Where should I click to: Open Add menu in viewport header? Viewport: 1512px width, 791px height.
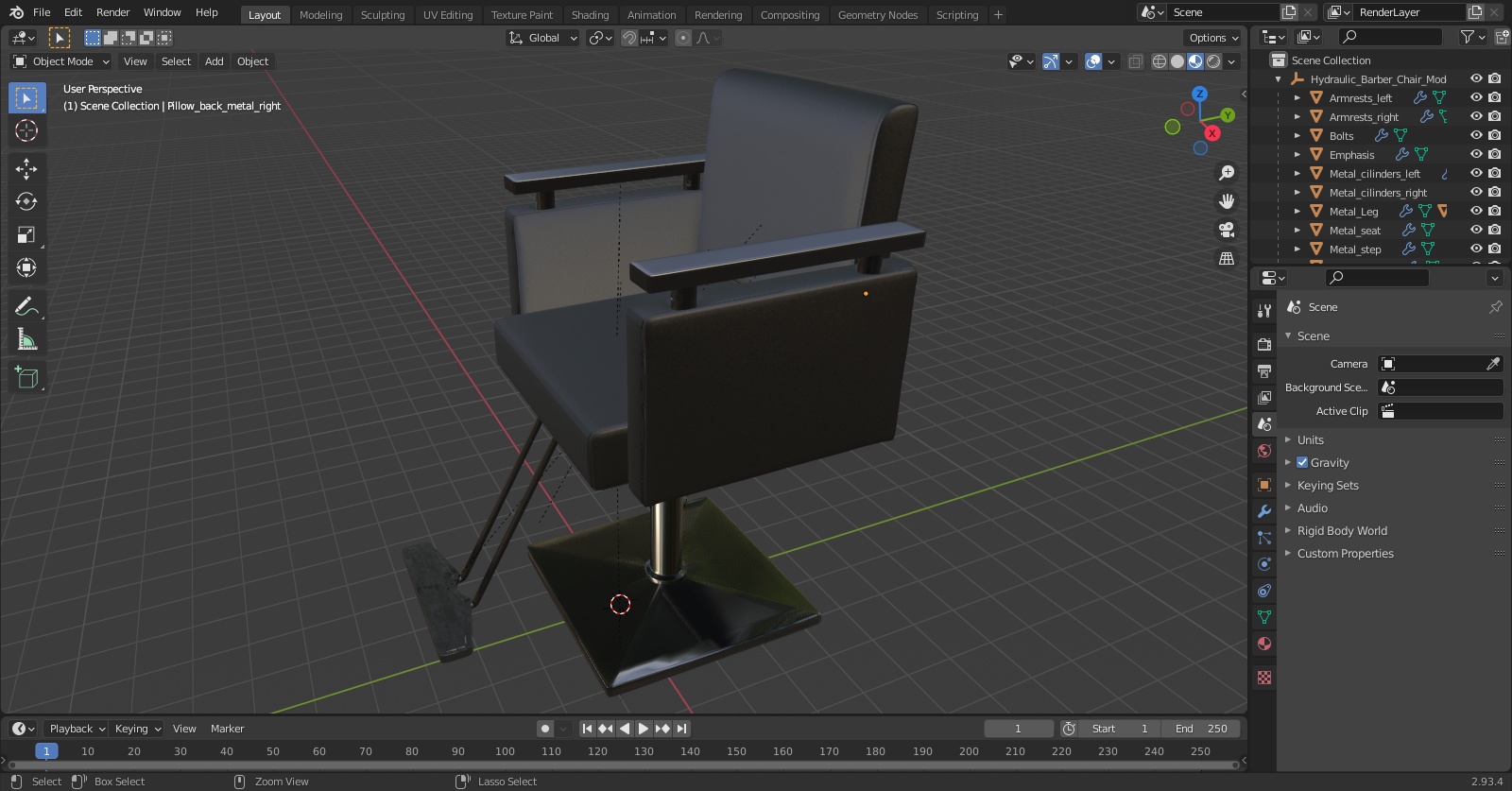point(215,61)
